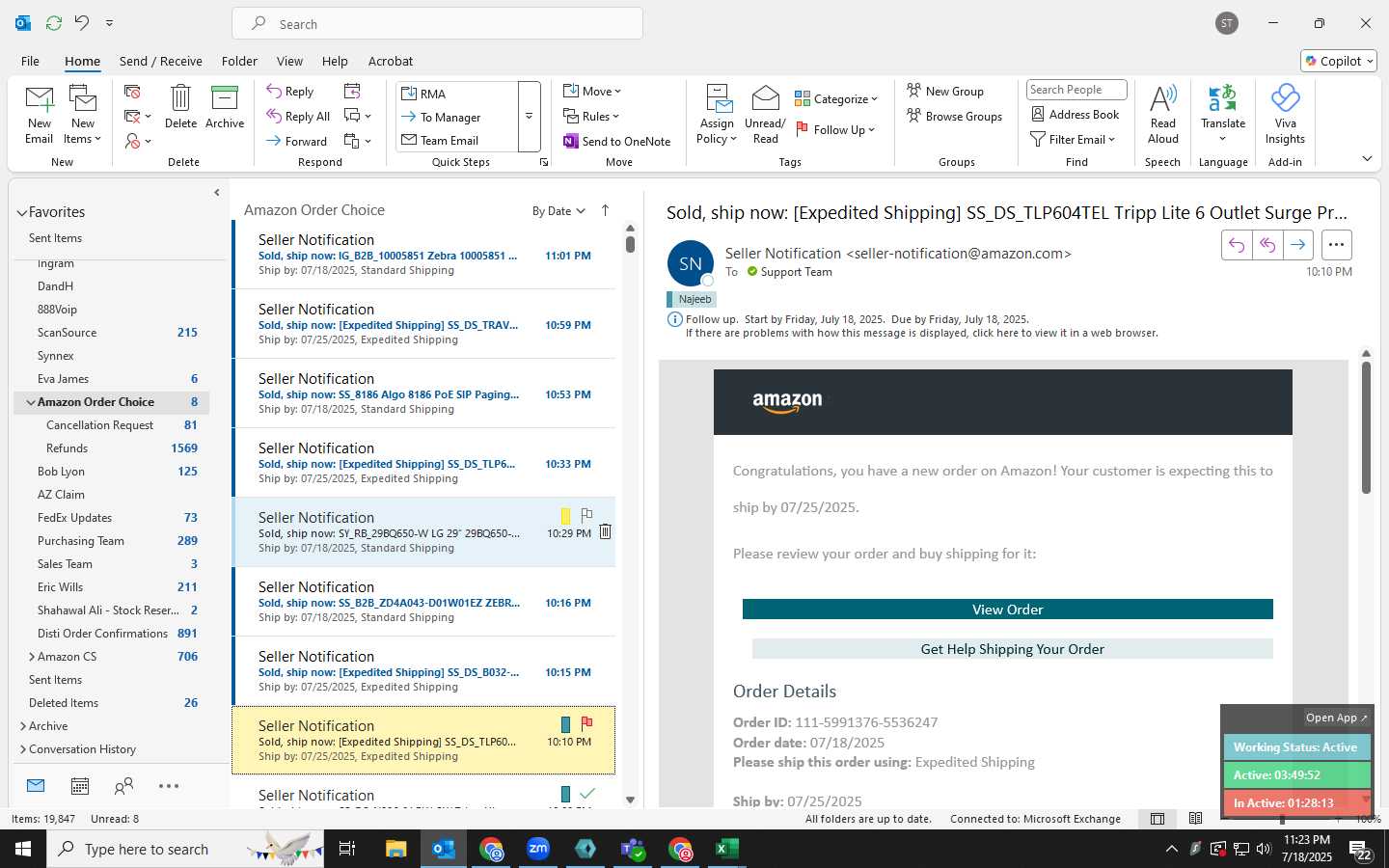The width and height of the screenshot is (1389, 868).
Task: Select the Refunds folder
Action: click(111, 448)
